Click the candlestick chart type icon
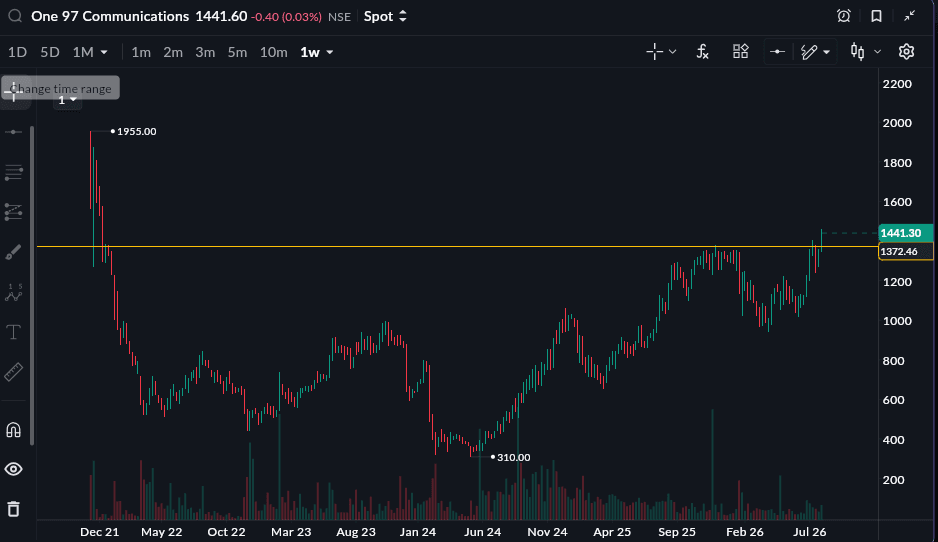 coord(857,52)
